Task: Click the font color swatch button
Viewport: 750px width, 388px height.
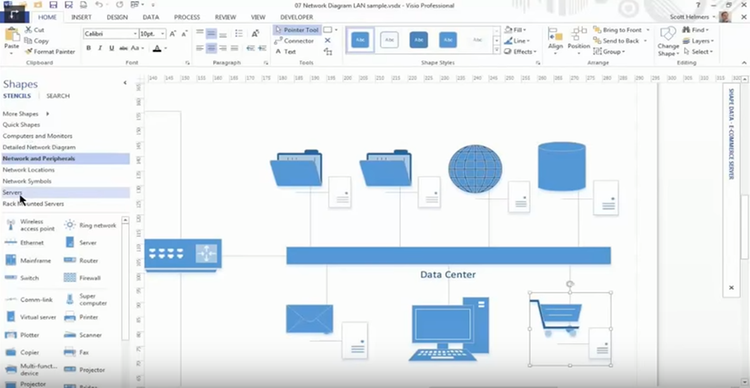Action: [157, 48]
